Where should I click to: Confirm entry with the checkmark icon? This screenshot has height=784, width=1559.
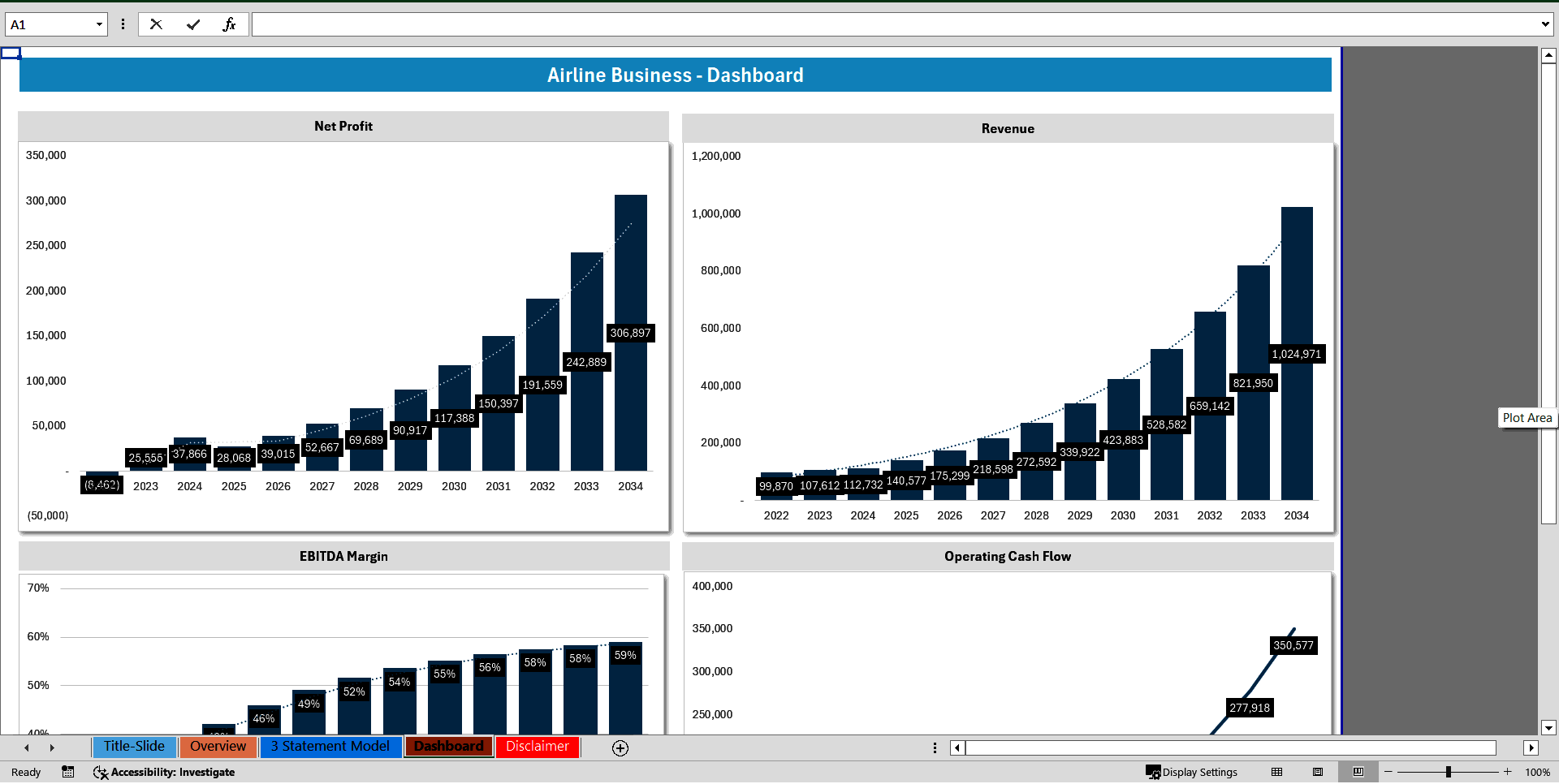pyautogui.click(x=192, y=24)
